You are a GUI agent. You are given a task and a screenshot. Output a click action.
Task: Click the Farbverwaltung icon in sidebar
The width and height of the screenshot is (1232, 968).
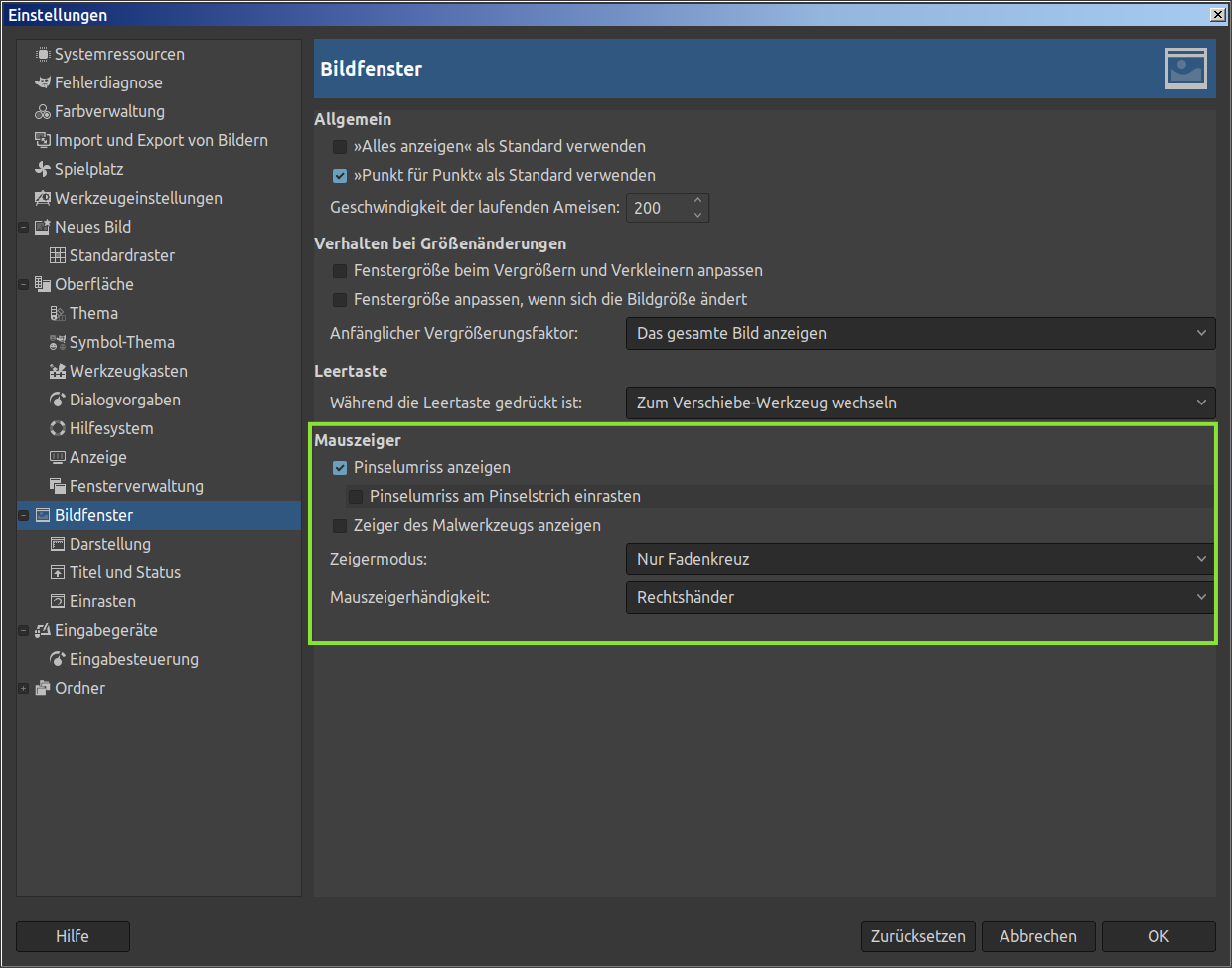[43, 111]
